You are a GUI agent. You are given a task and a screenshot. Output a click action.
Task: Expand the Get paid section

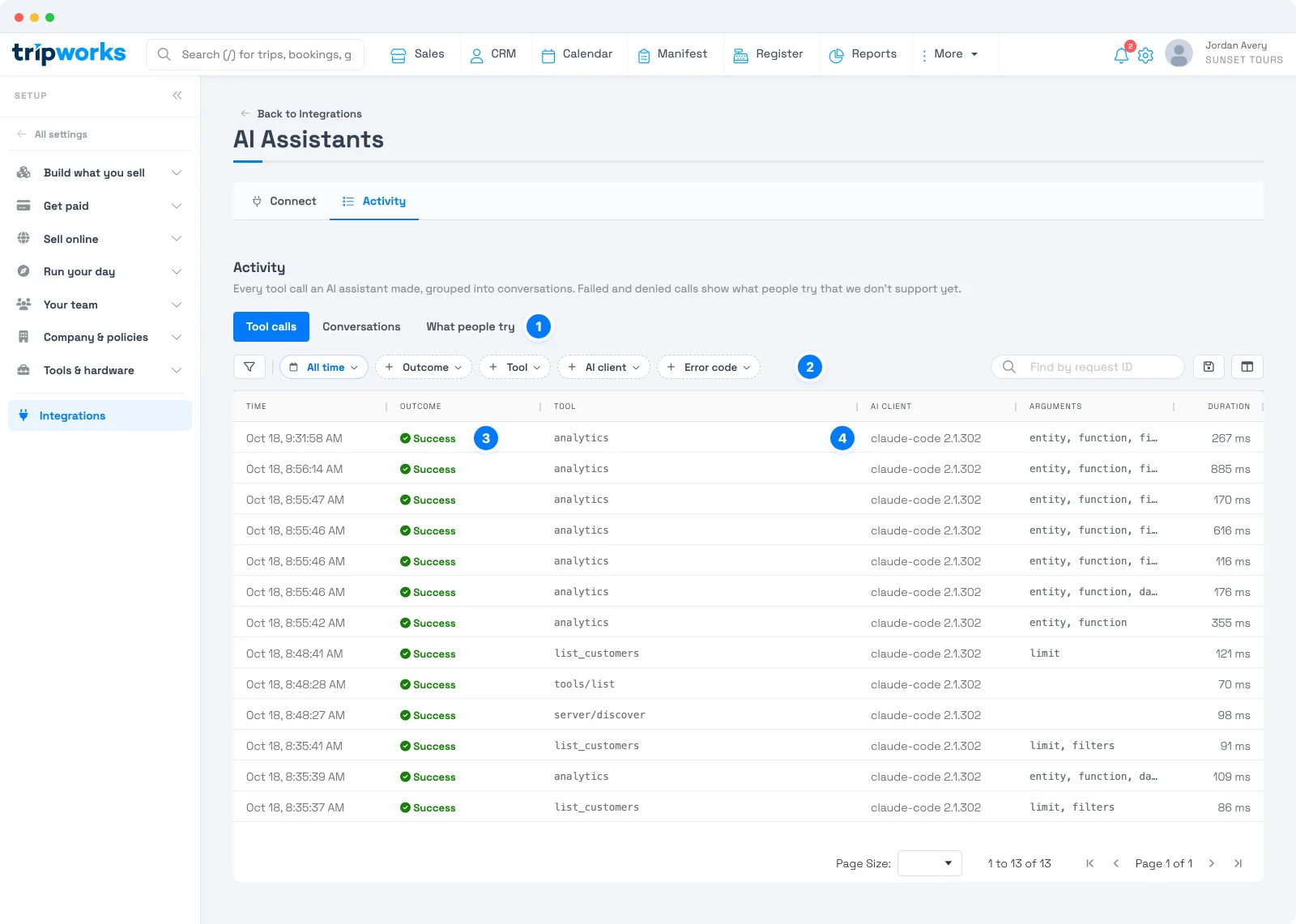pos(100,206)
